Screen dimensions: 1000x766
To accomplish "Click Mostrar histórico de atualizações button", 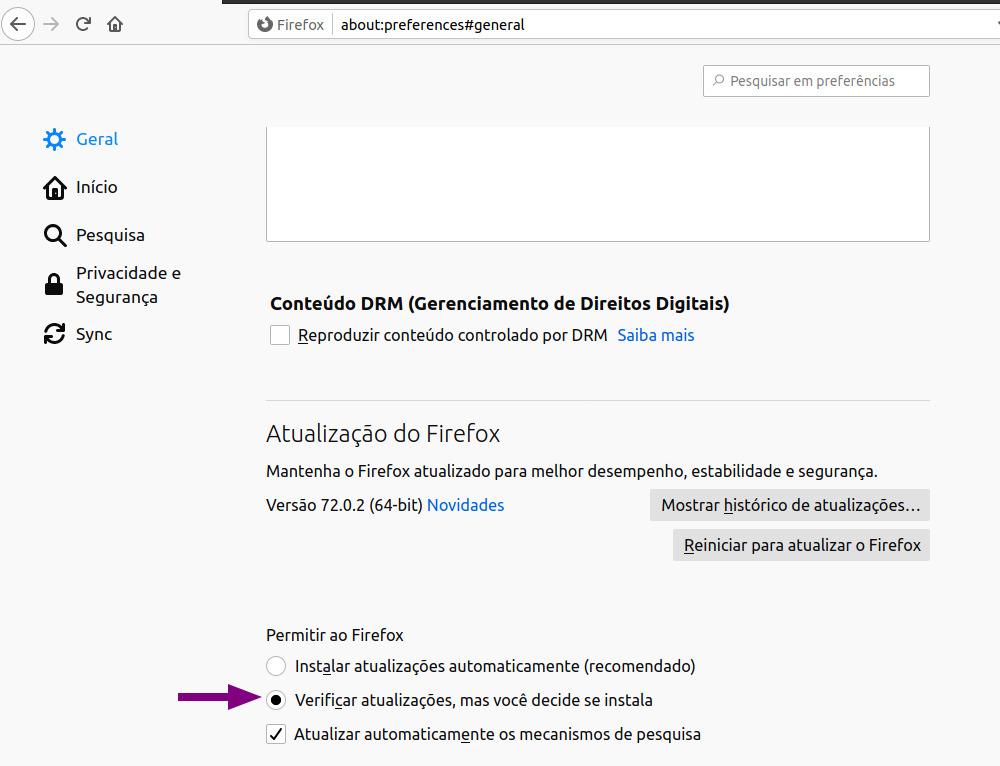I will pyautogui.click(x=790, y=505).
